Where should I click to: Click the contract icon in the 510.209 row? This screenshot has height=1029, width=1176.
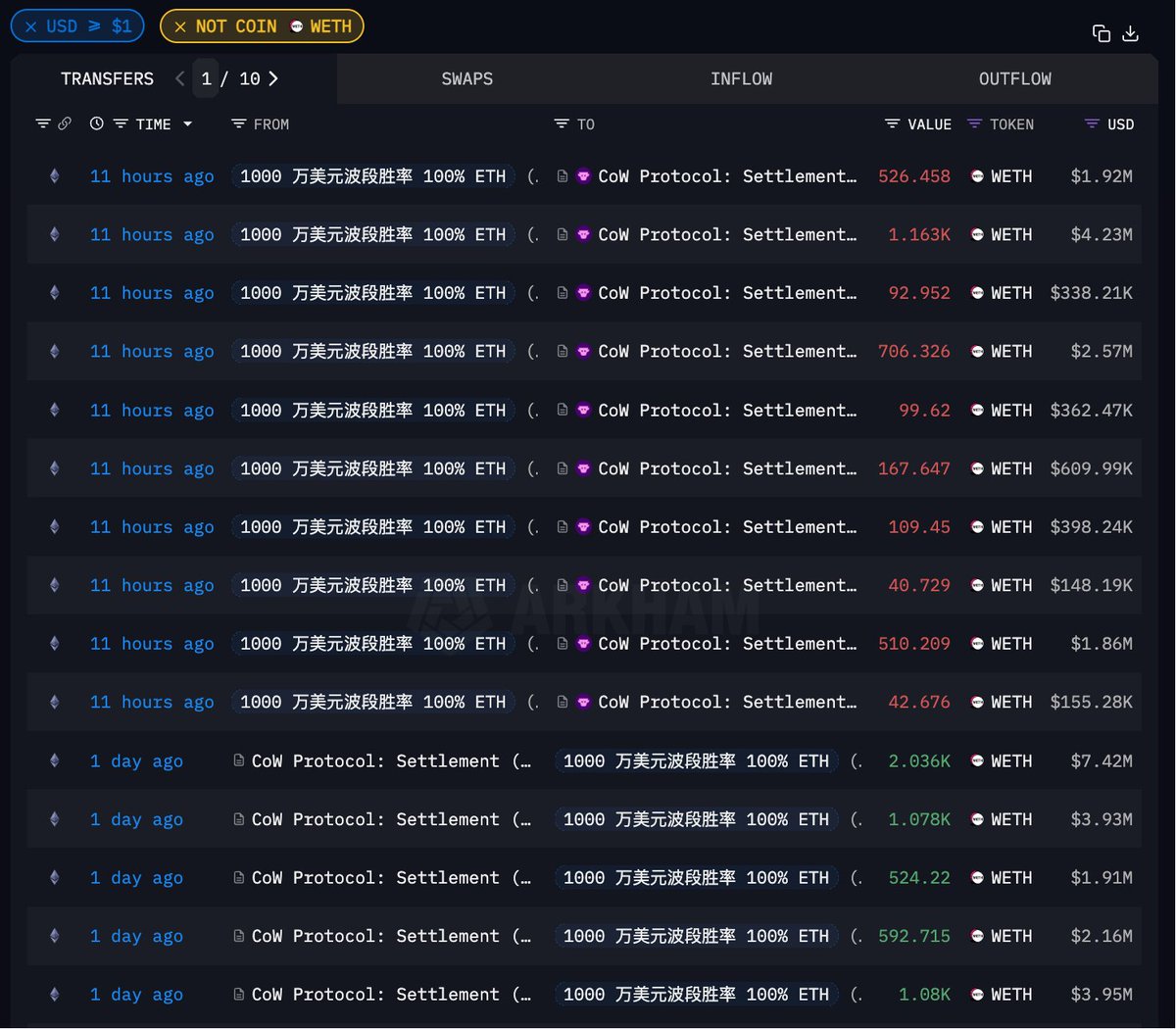click(x=563, y=644)
